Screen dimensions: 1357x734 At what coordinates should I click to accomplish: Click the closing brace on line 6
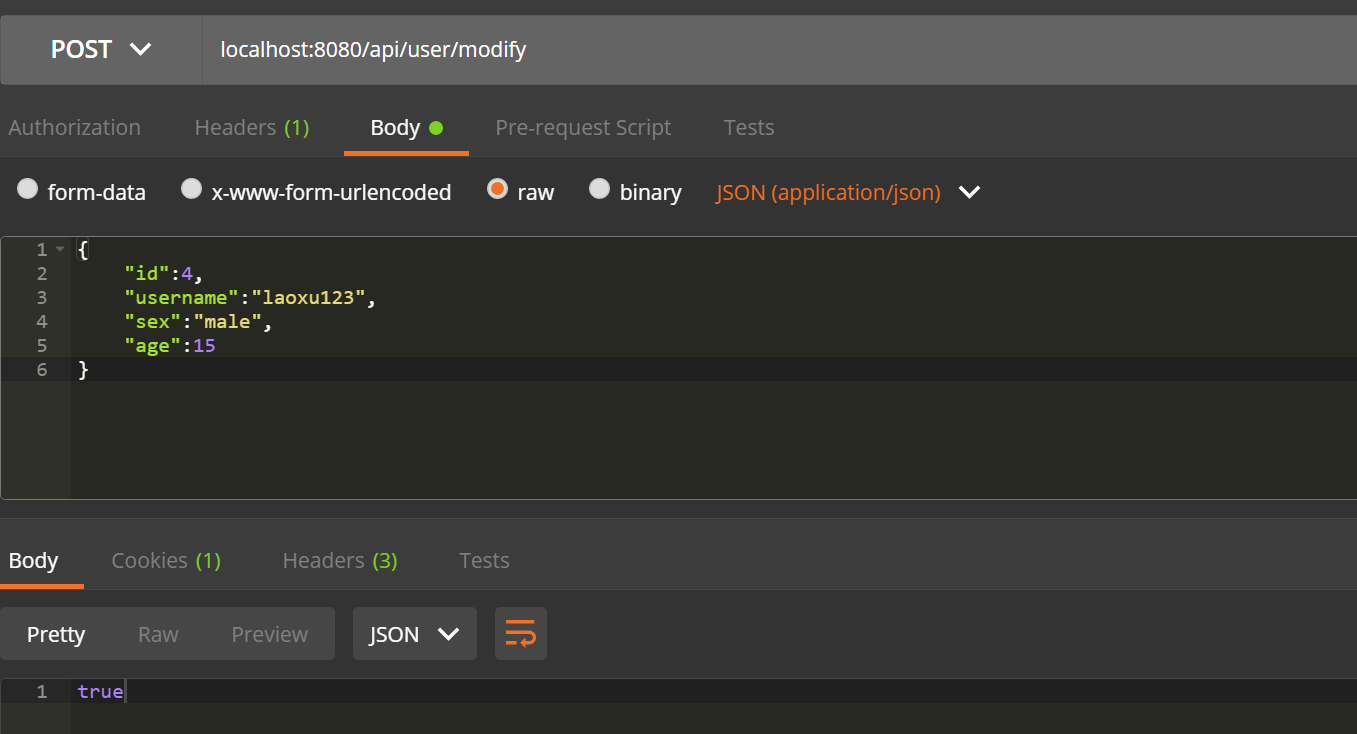pos(83,370)
